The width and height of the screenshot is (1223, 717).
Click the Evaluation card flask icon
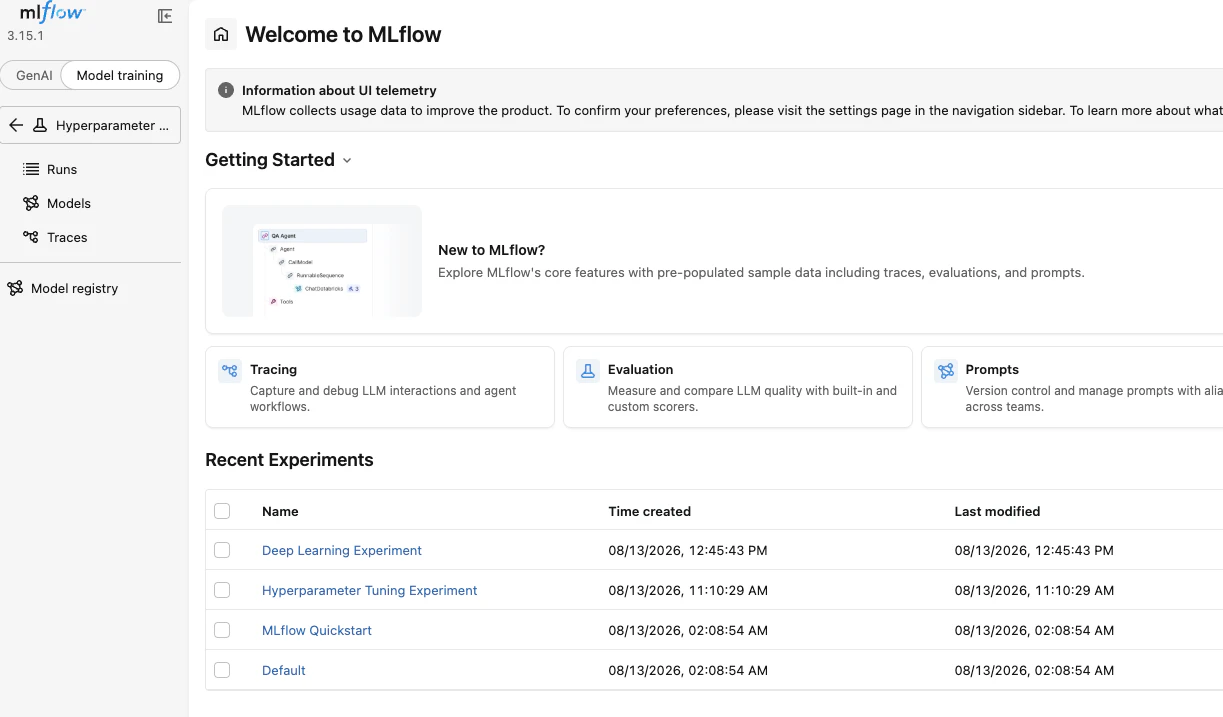(588, 371)
